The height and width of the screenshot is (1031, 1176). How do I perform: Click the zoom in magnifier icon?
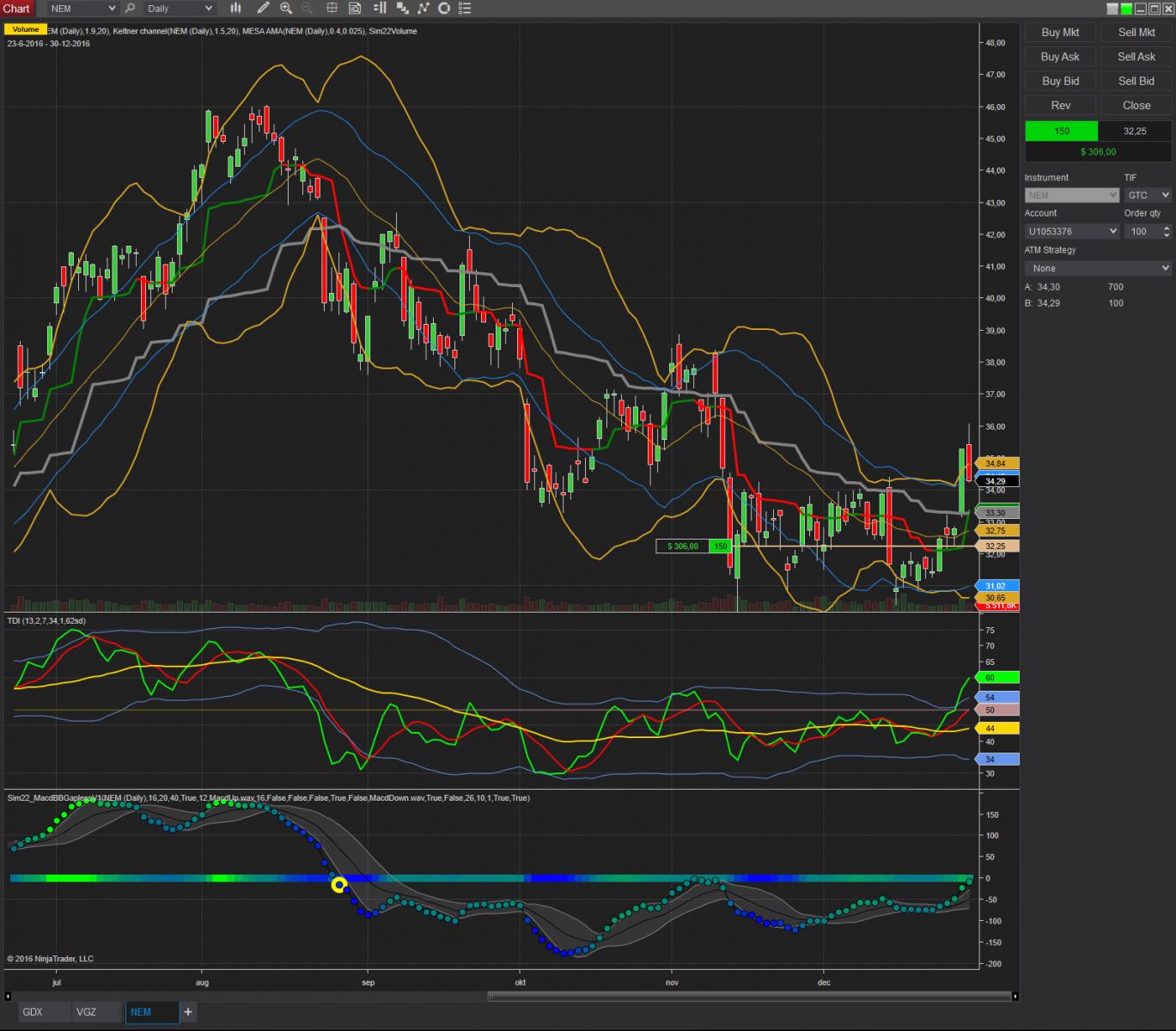point(285,9)
